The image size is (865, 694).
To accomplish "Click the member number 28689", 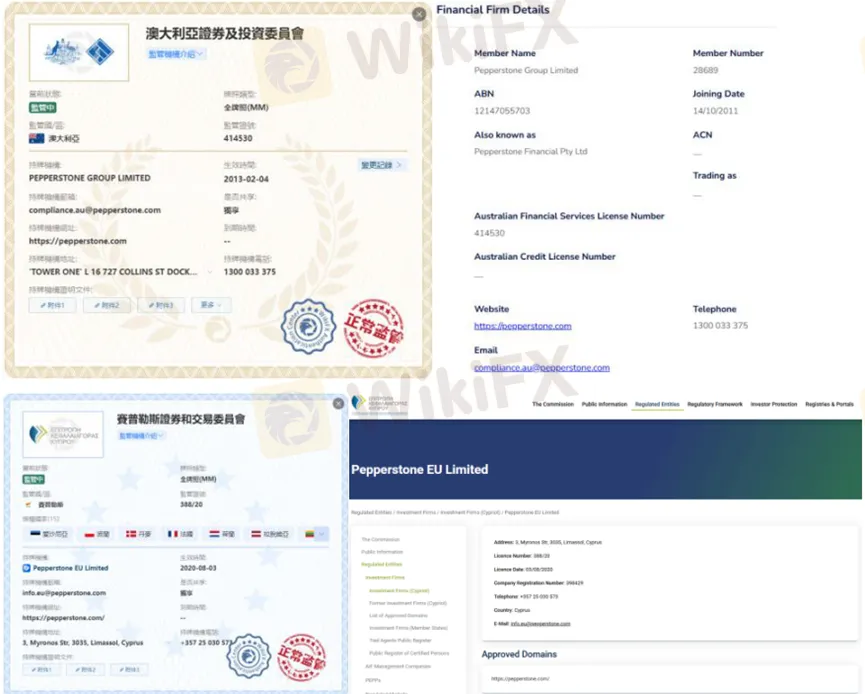I will pyautogui.click(x=706, y=71).
